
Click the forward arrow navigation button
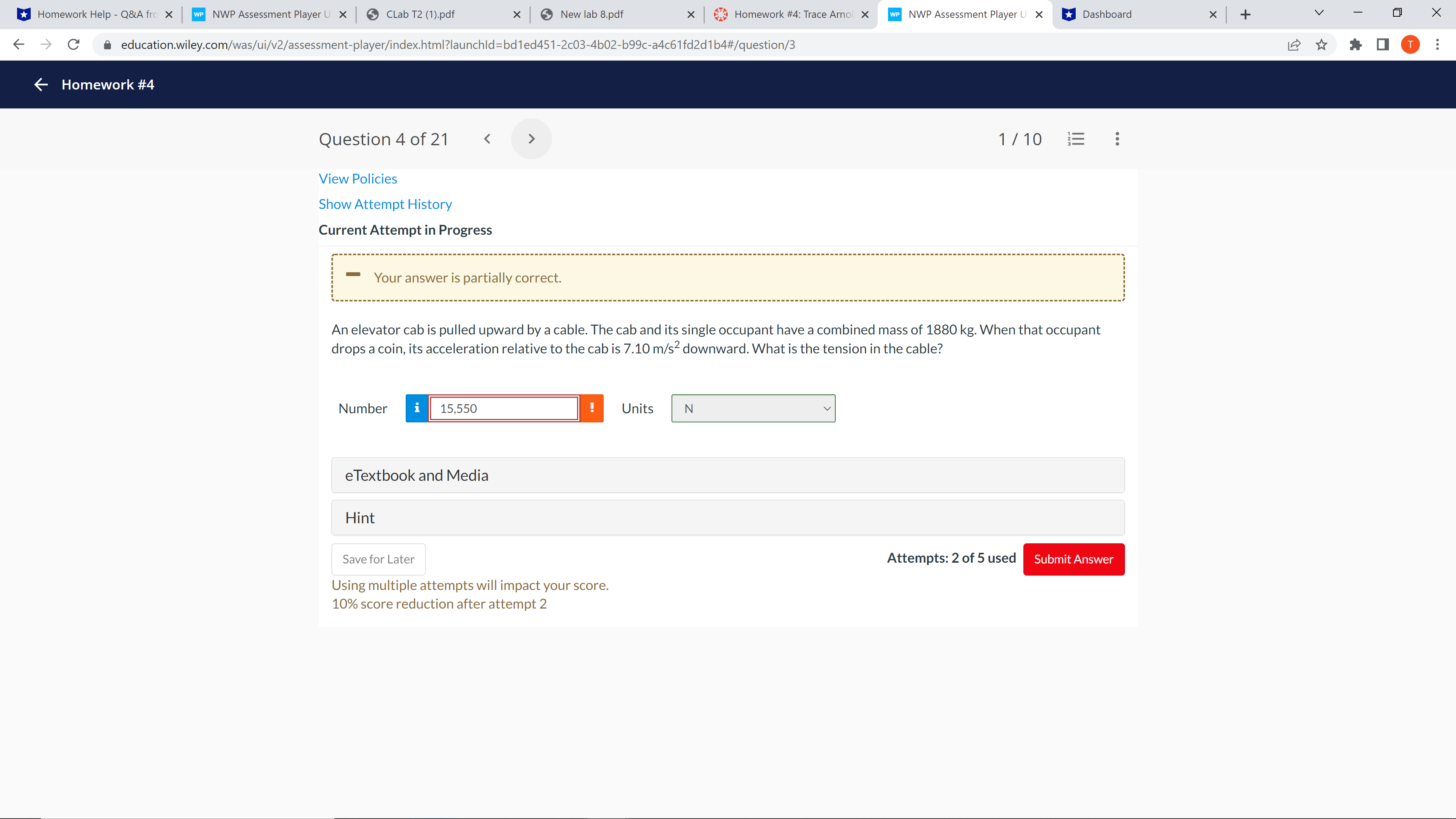point(531,138)
